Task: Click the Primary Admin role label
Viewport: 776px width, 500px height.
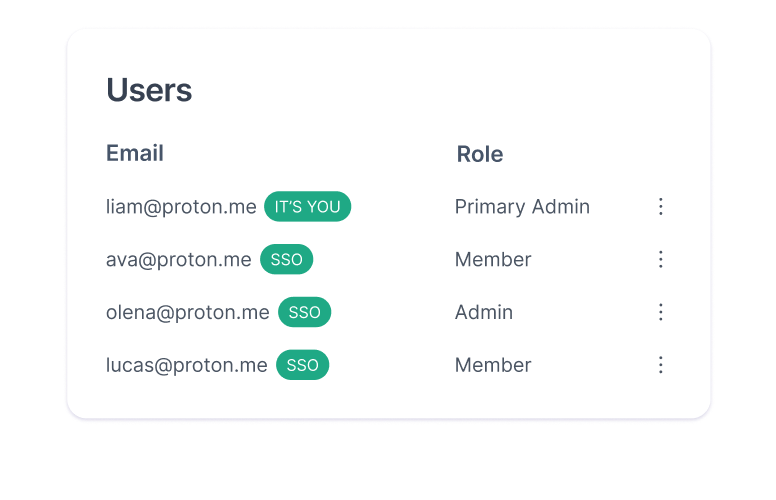Action: coord(522,207)
